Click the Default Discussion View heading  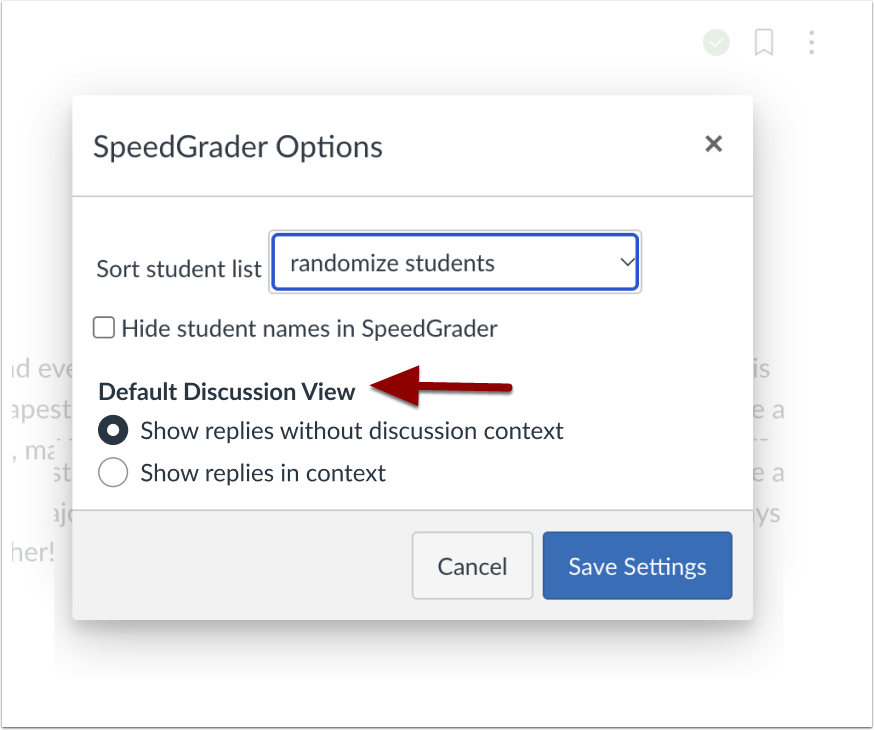tap(227, 392)
